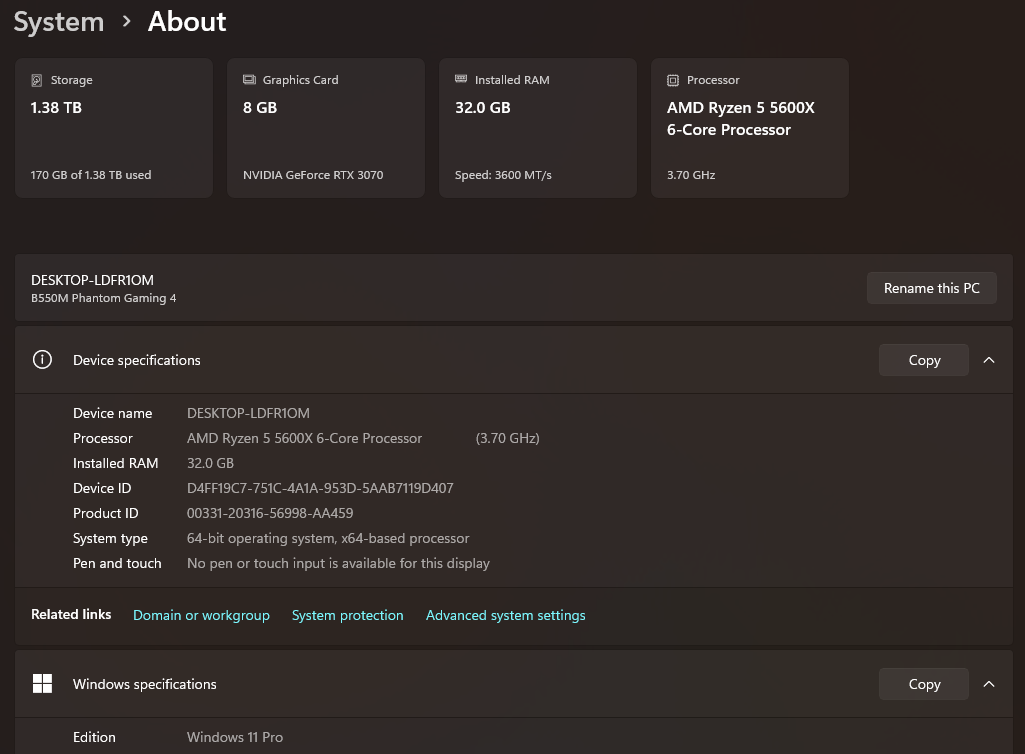Select the Processor chip icon
The width and height of the screenshot is (1025, 754).
pos(673,80)
